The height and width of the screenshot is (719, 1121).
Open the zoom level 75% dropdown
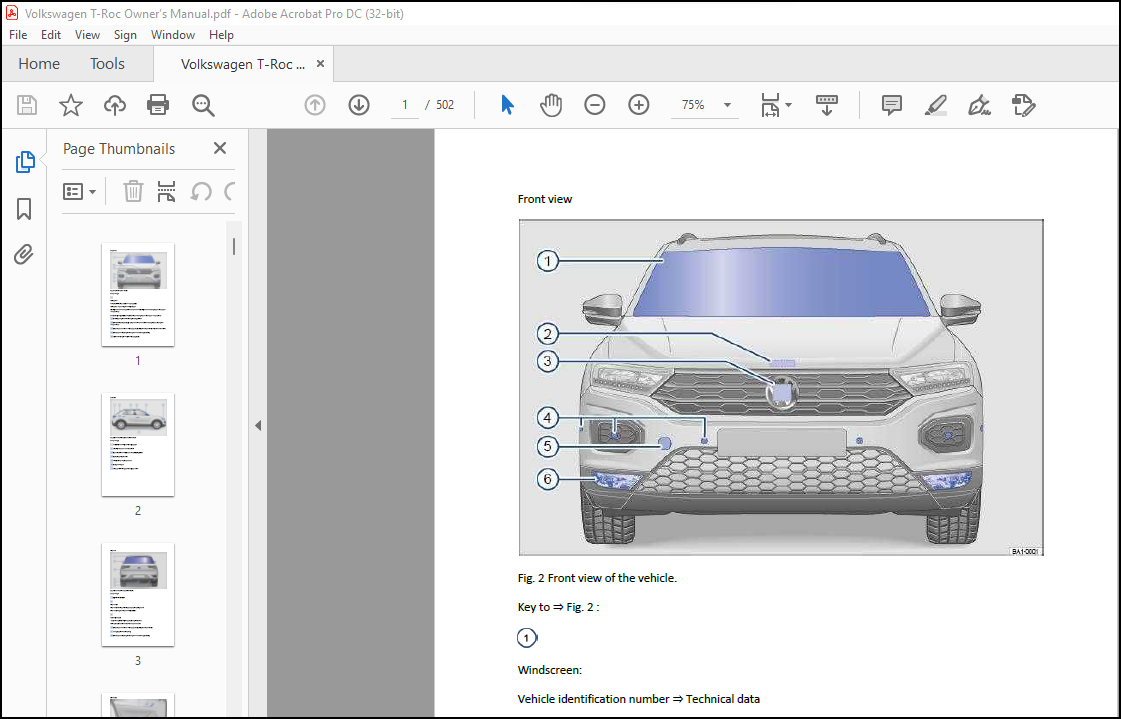coord(727,105)
